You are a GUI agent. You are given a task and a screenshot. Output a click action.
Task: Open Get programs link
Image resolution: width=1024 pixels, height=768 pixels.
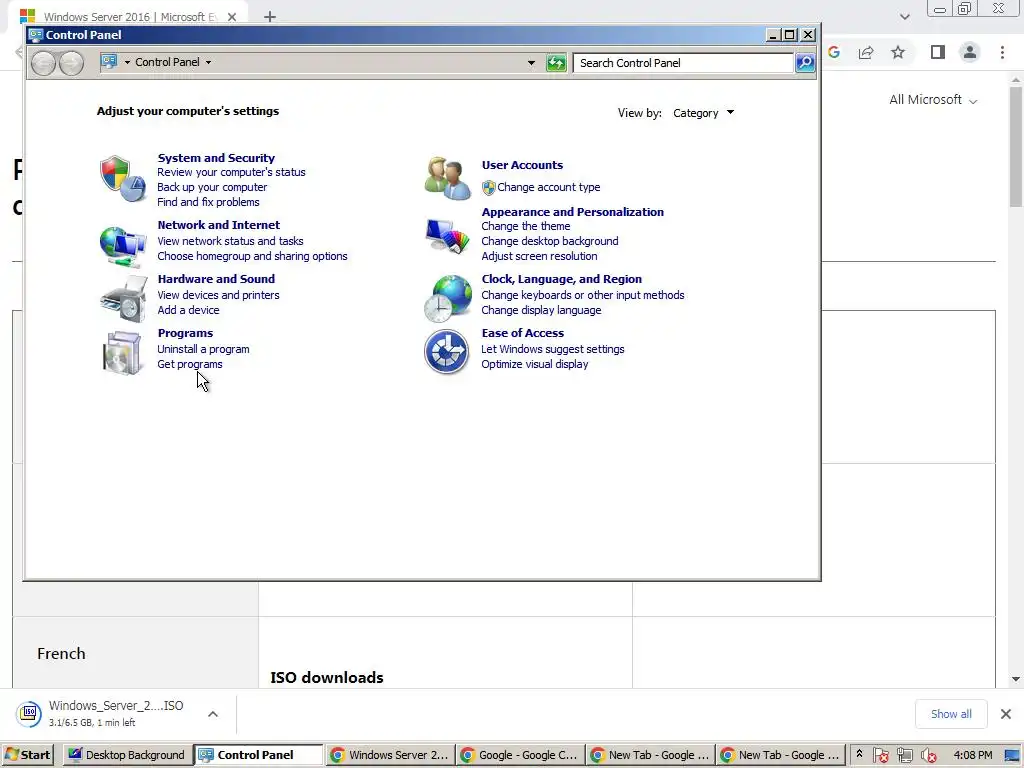(190, 364)
